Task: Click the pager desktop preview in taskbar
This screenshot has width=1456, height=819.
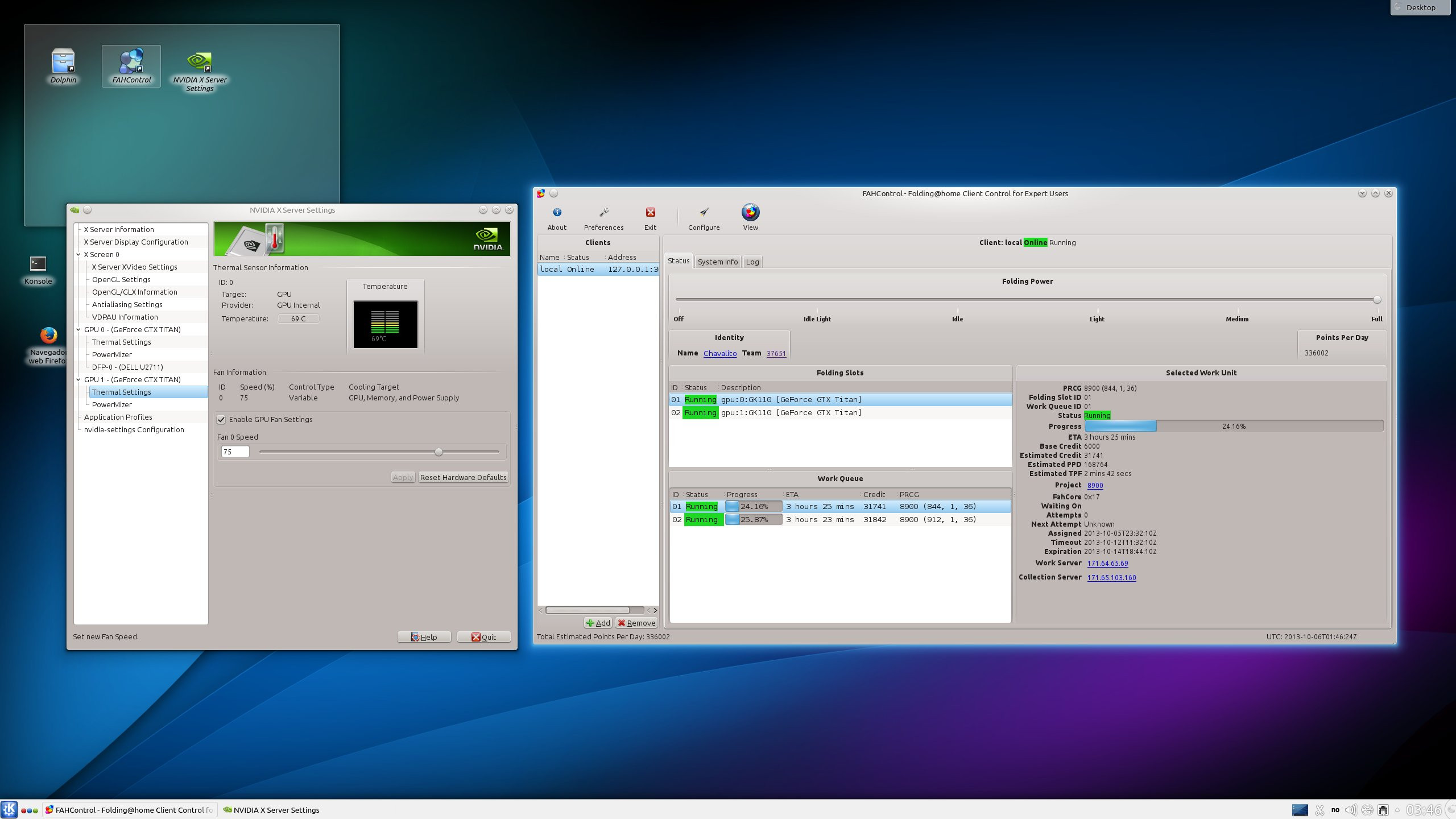Action: tap(1300, 810)
